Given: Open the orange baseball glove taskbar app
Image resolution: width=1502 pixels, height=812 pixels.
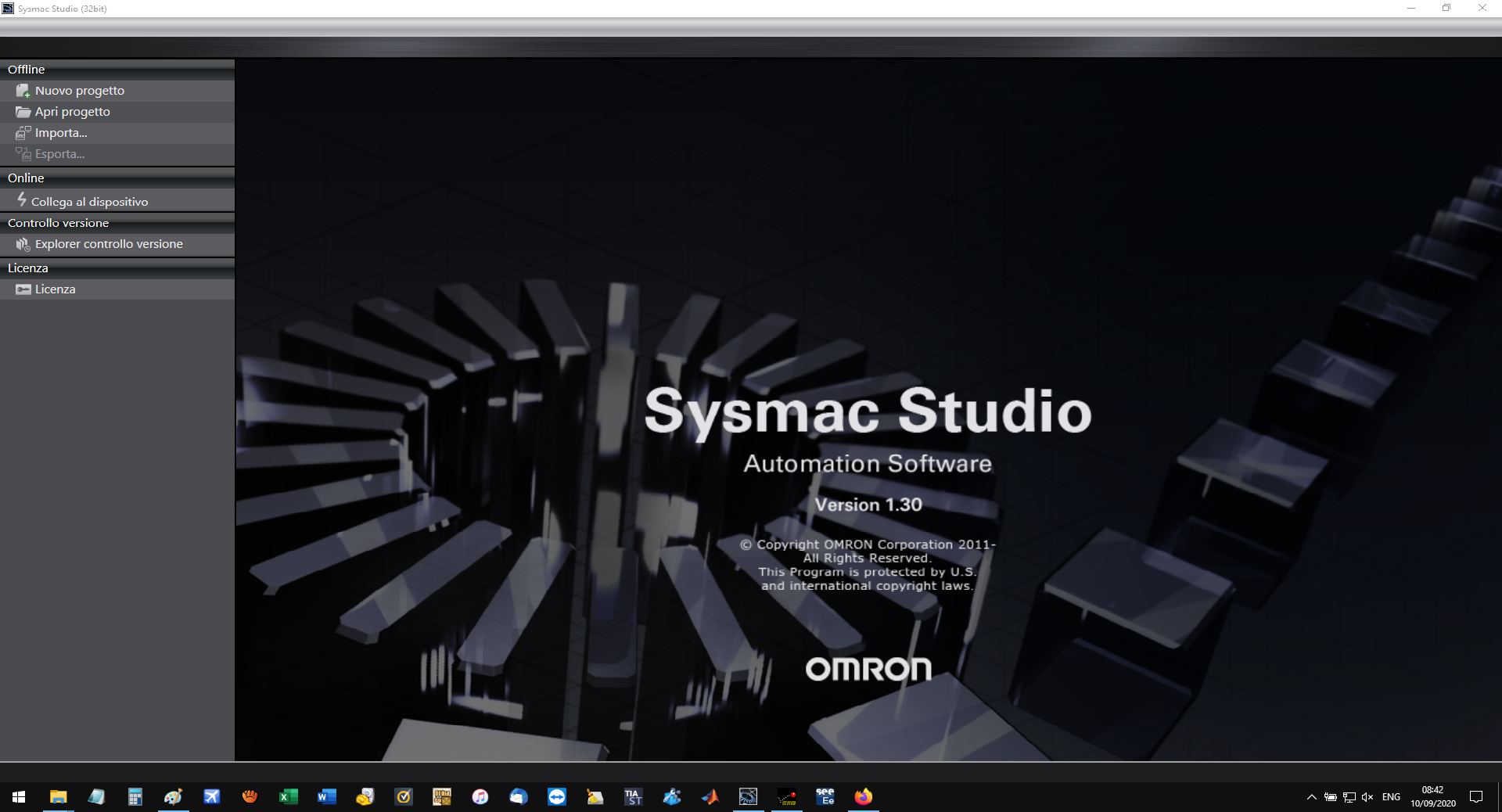Looking at the screenshot, I should (x=250, y=796).
